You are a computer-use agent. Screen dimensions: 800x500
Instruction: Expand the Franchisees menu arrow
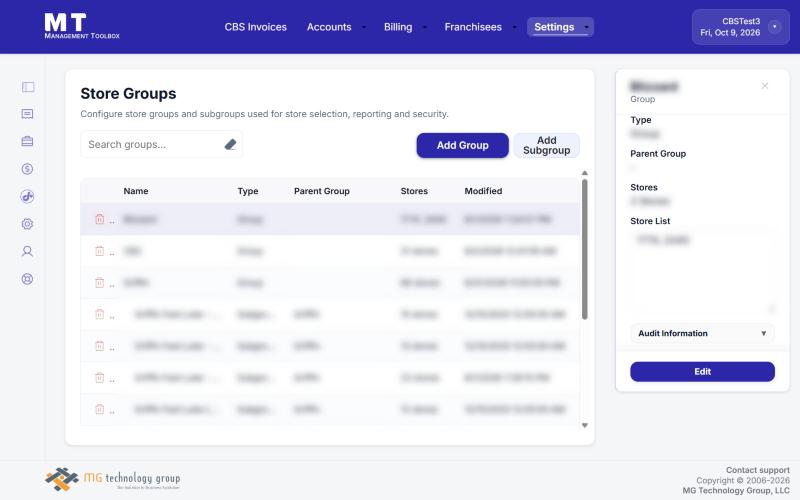(x=514, y=27)
